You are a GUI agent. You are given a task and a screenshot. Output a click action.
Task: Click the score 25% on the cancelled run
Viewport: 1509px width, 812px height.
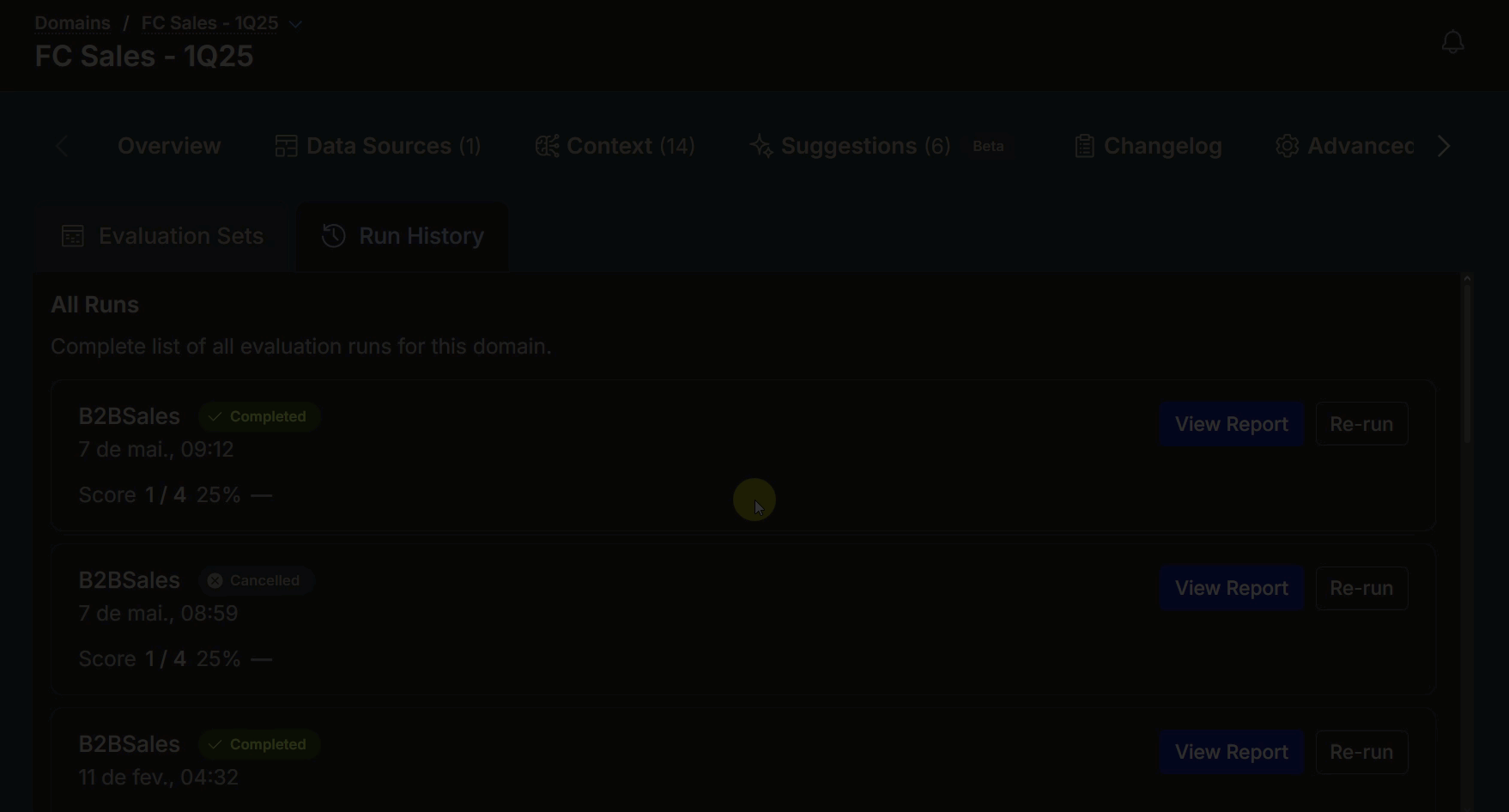pyautogui.click(x=218, y=659)
